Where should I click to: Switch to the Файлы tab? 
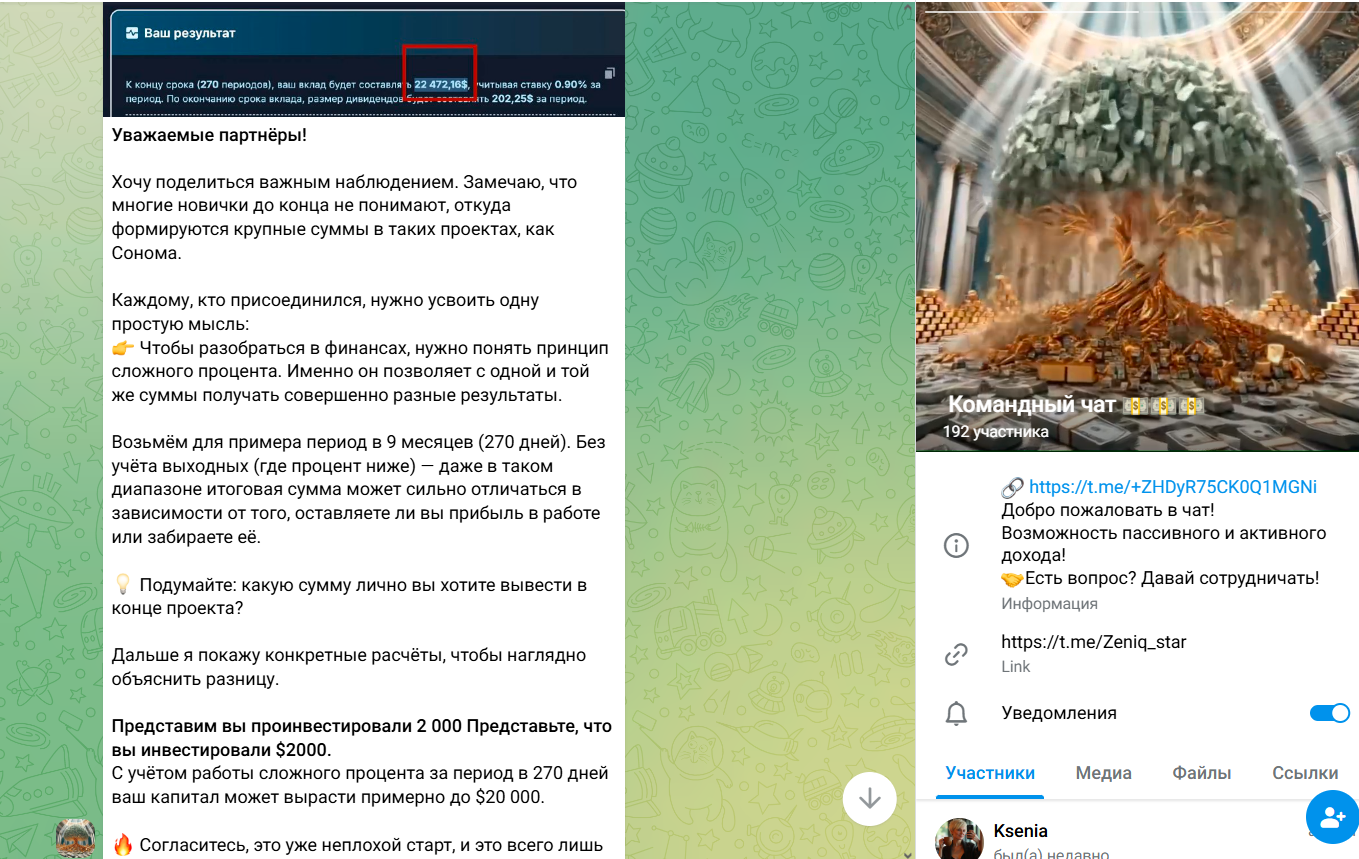pyautogui.click(x=1202, y=773)
